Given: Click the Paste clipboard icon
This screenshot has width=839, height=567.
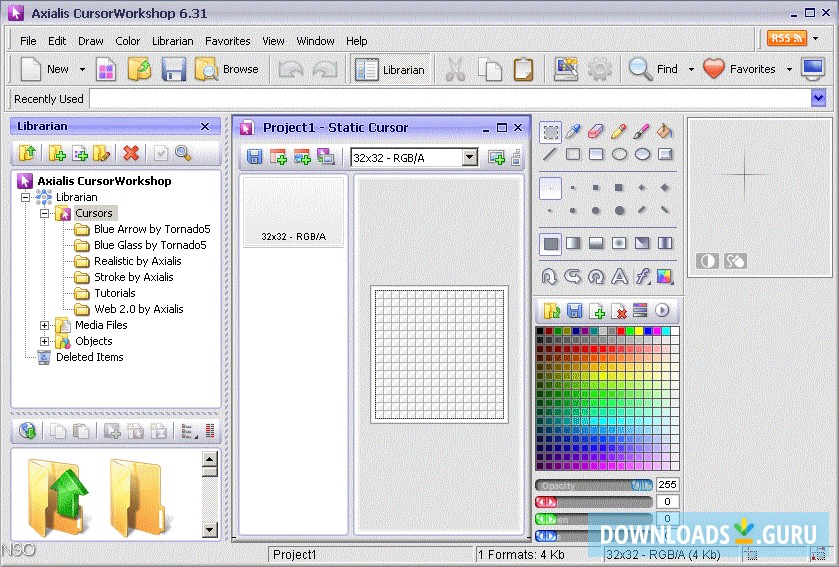Looking at the screenshot, I should point(523,70).
